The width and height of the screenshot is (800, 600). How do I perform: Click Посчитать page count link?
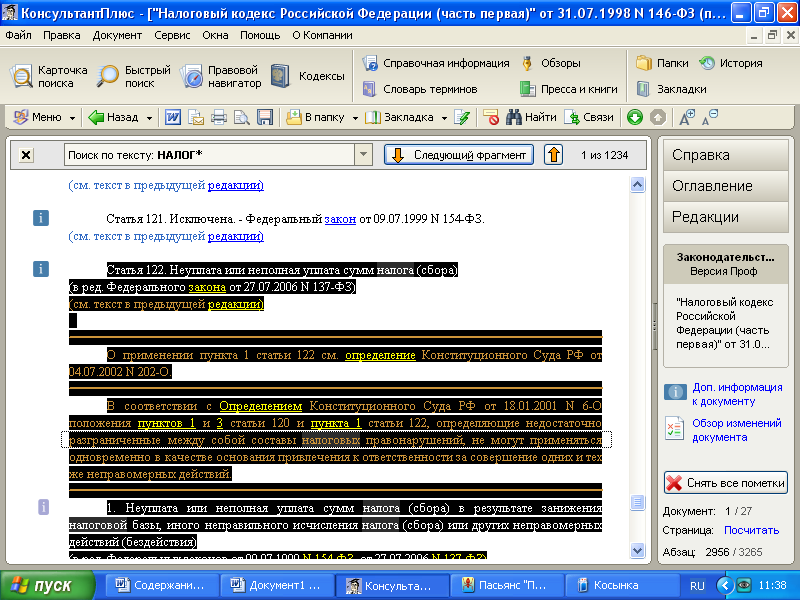752,530
